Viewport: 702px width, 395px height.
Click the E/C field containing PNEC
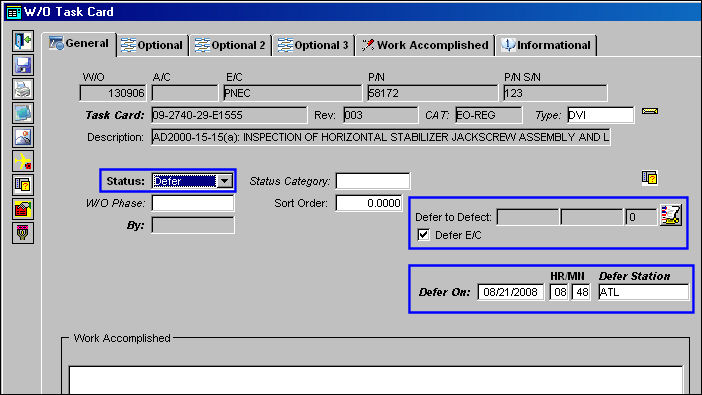[x=292, y=93]
